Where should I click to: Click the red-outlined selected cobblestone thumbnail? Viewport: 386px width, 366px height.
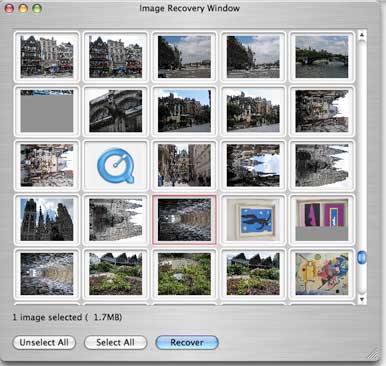click(x=184, y=220)
